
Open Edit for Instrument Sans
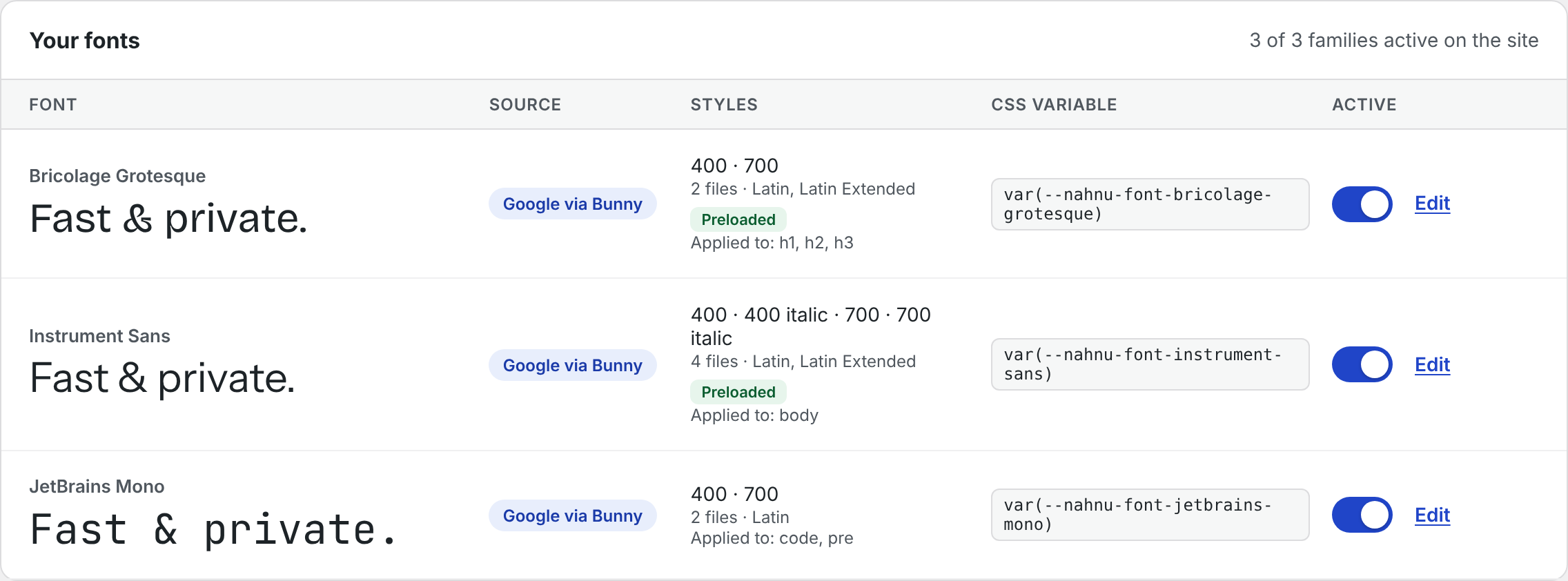click(x=1432, y=365)
